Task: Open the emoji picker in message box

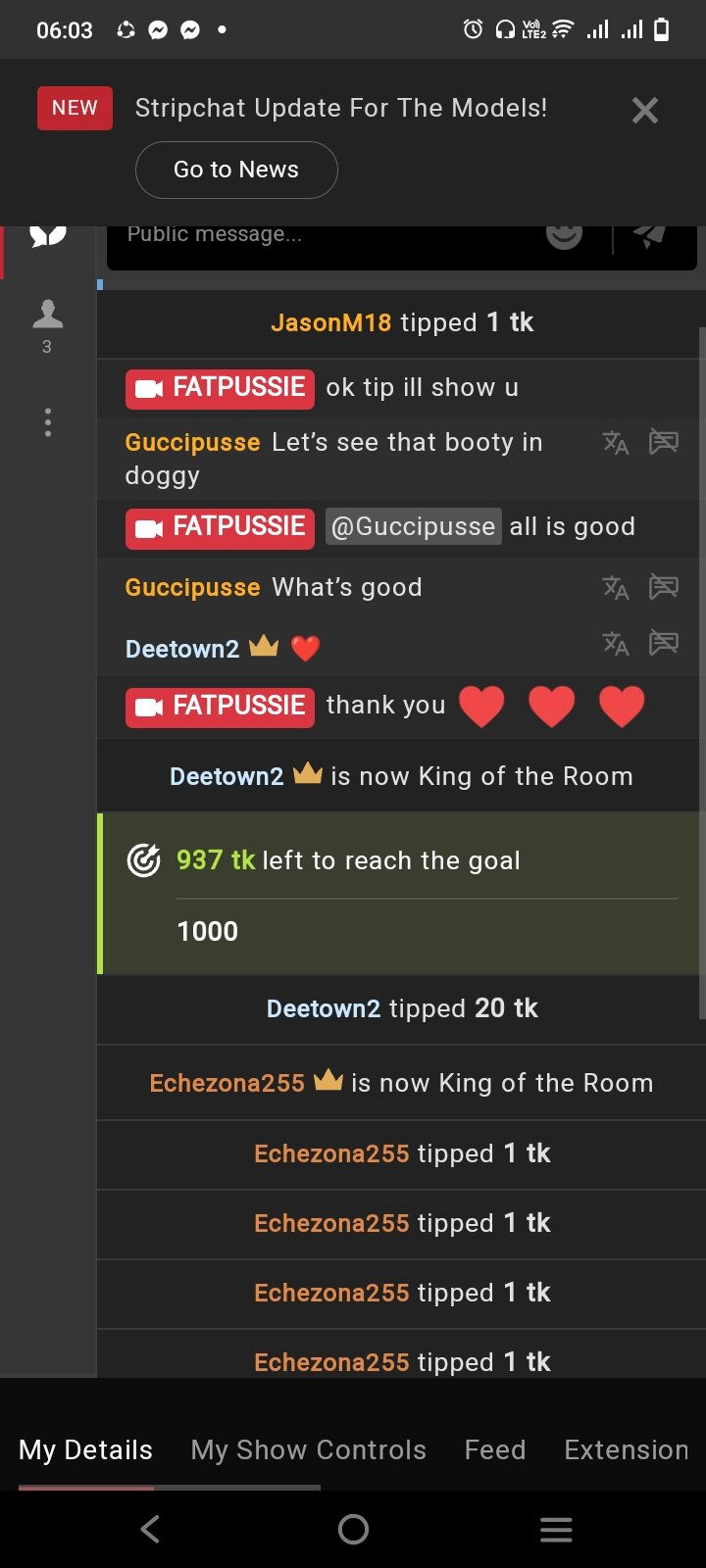Action: point(564,235)
